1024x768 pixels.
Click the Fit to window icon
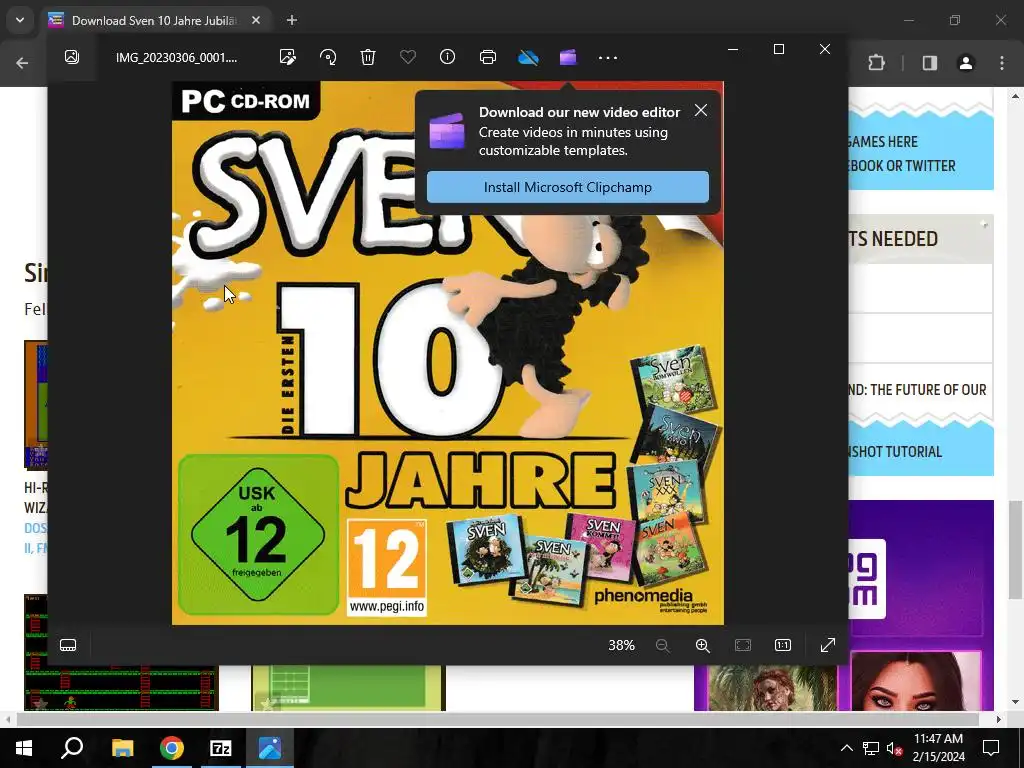click(x=743, y=645)
